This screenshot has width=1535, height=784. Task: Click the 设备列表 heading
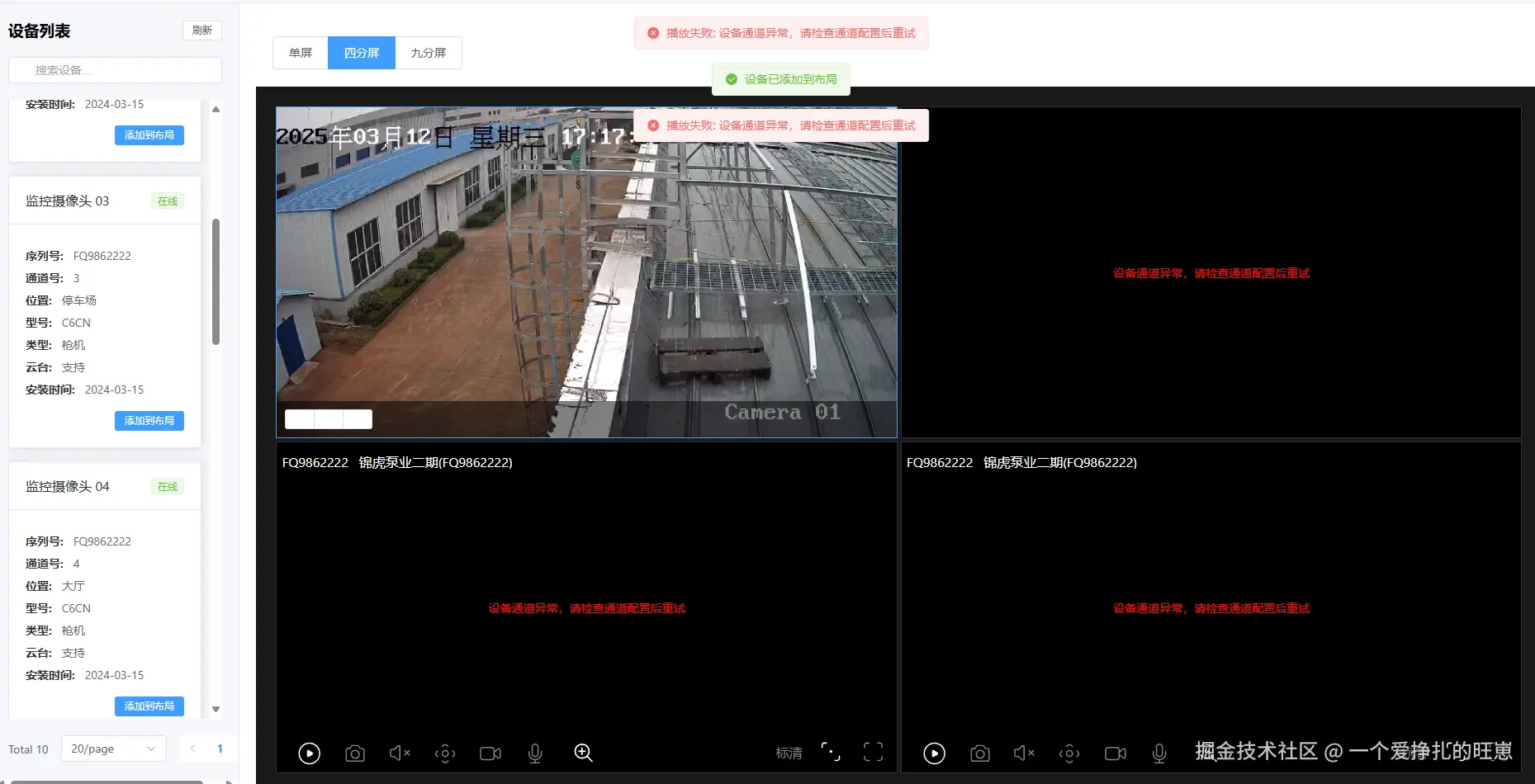point(40,31)
